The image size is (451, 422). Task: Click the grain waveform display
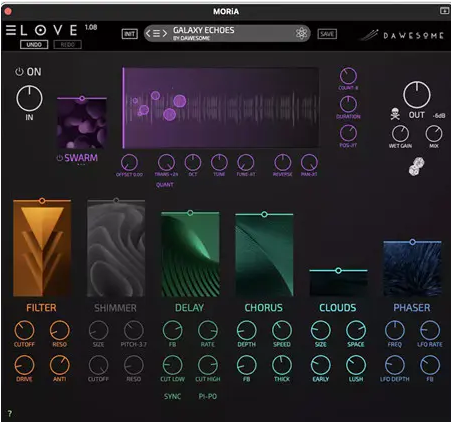click(x=221, y=108)
